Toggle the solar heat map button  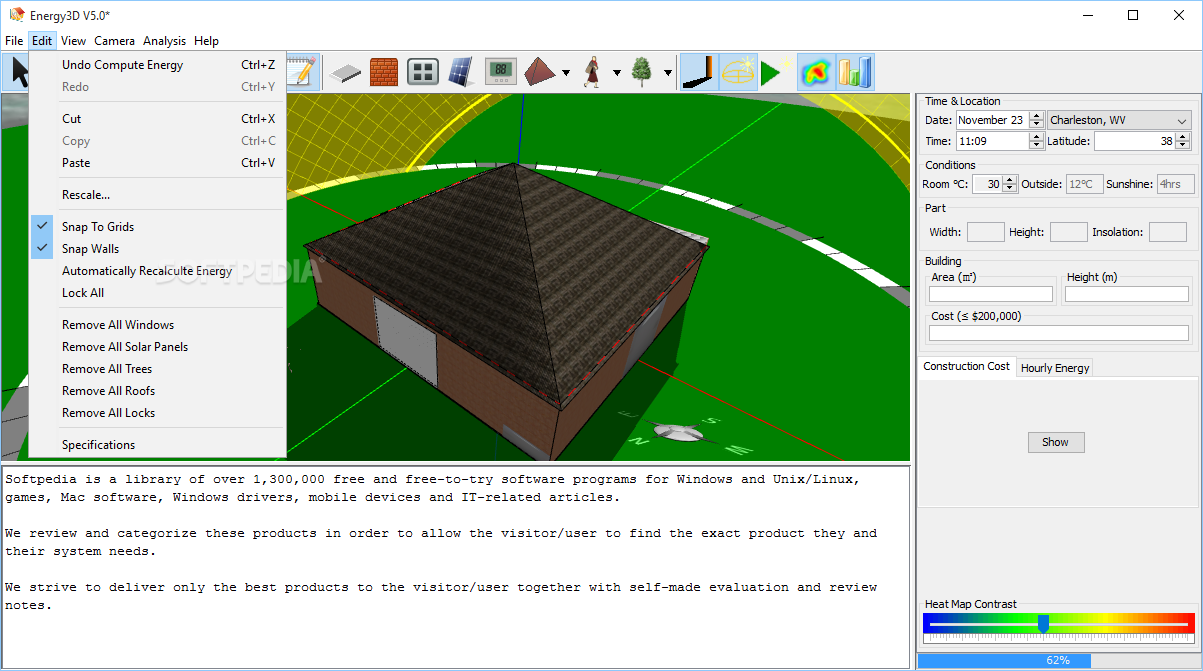pos(816,72)
